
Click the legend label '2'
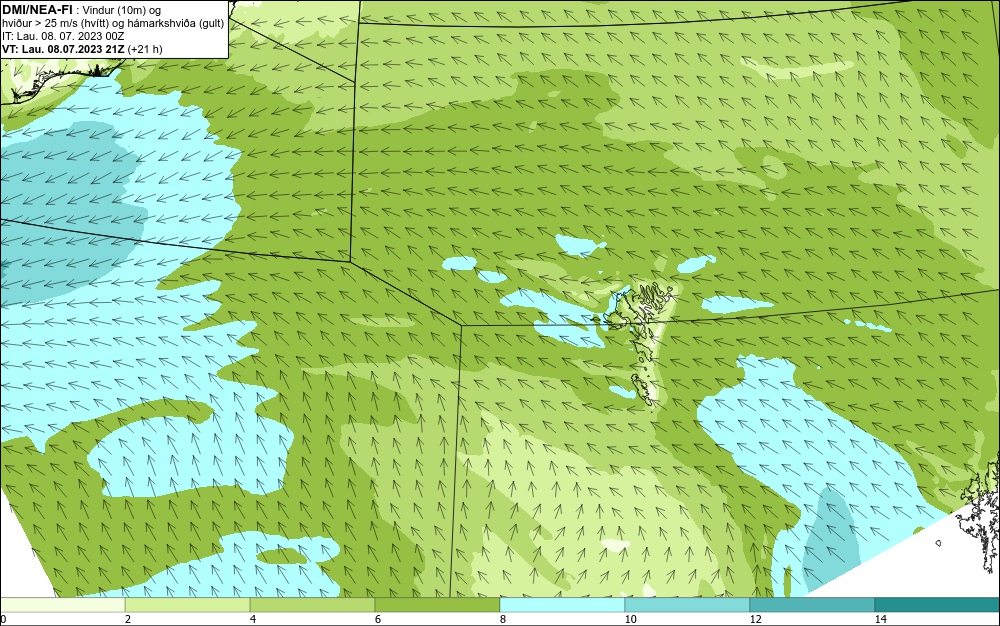[128, 619]
